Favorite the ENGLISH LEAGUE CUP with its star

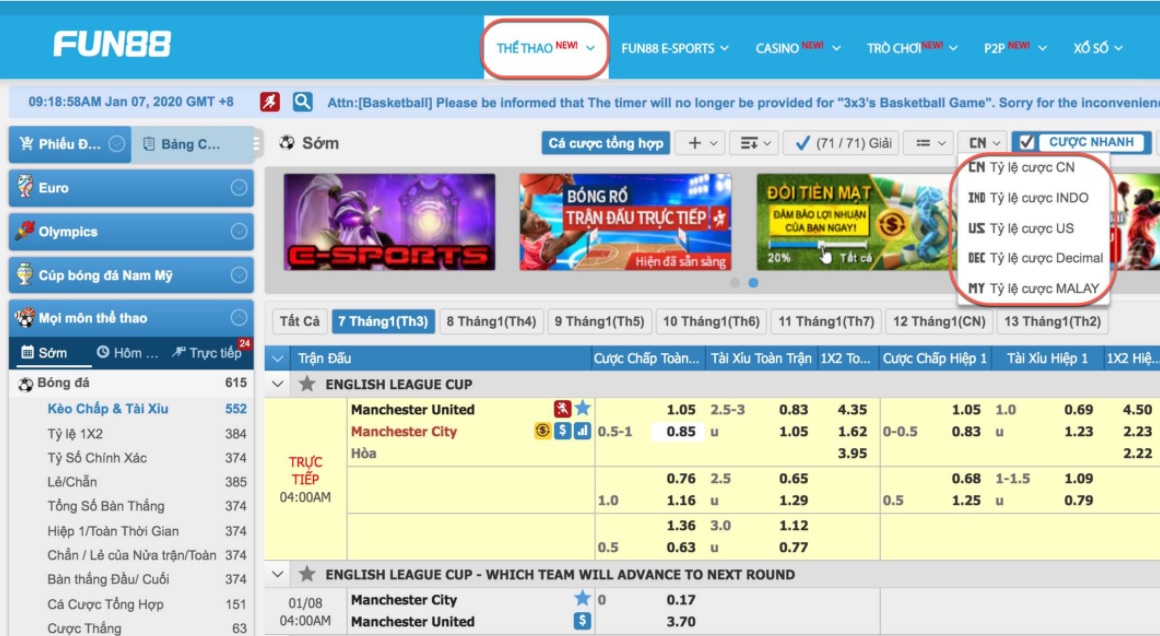(x=307, y=384)
